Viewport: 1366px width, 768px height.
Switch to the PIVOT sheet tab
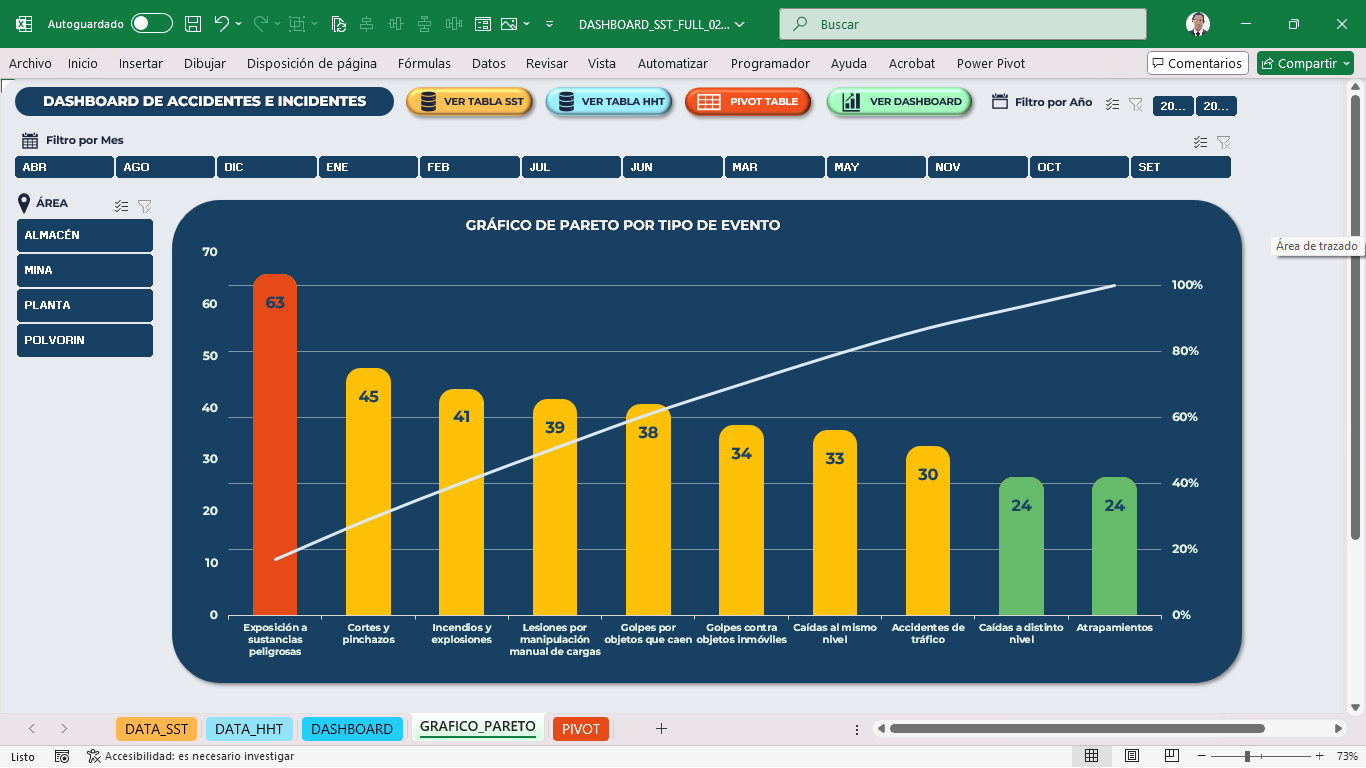[581, 729]
